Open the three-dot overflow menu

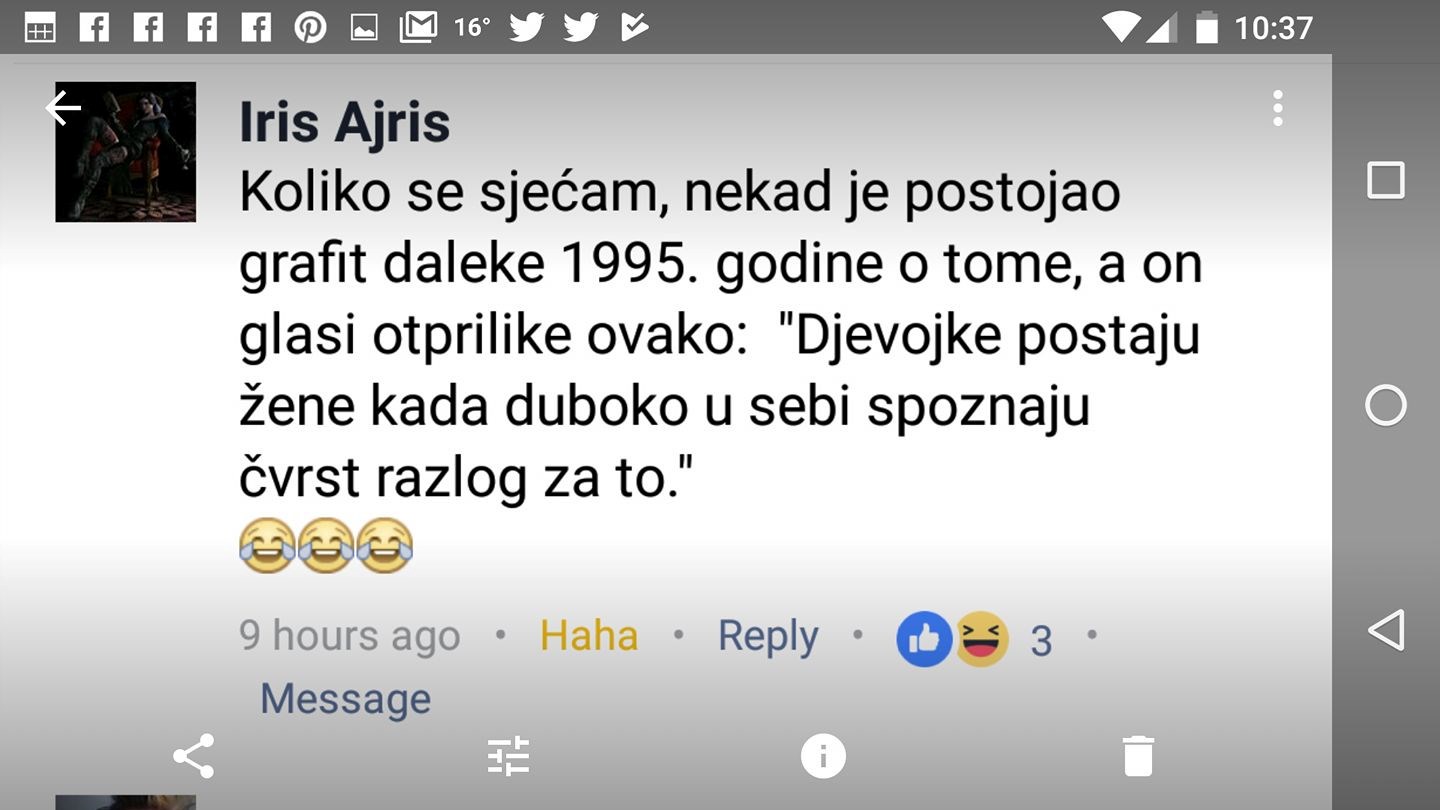[x=1277, y=108]
